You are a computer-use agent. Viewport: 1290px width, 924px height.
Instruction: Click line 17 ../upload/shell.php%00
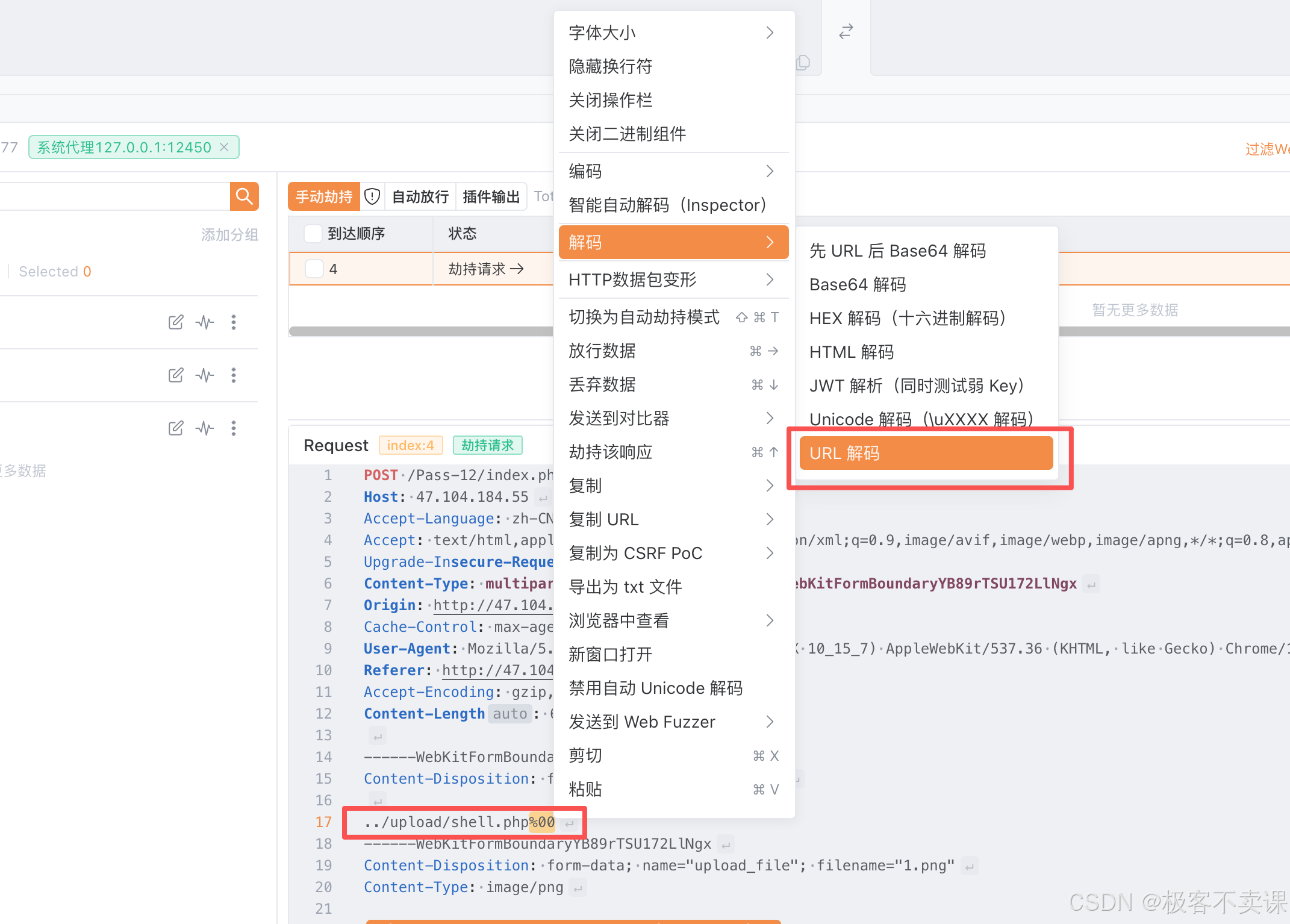coord(459,822)
